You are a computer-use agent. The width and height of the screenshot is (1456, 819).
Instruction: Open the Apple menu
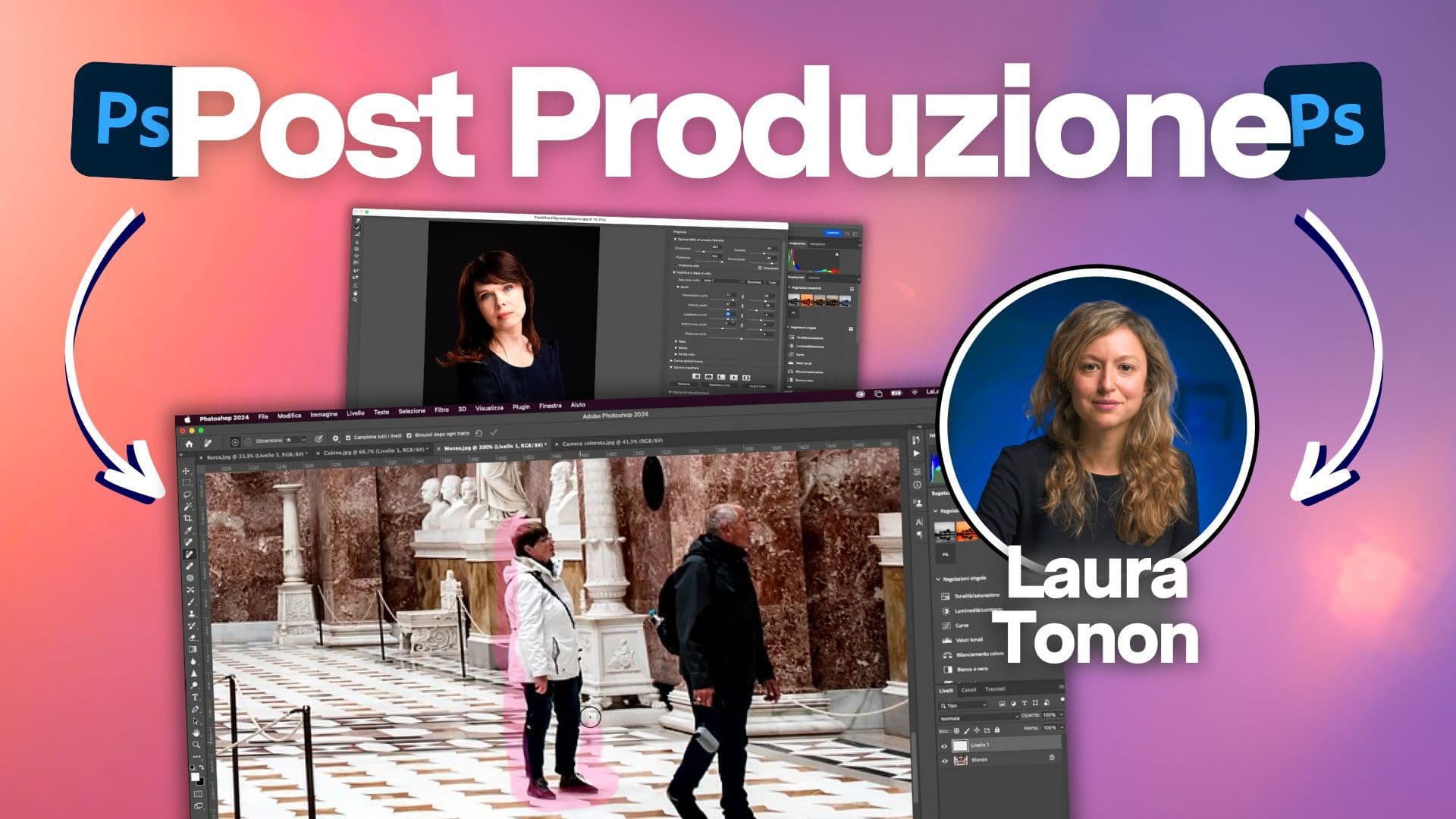[x=187, y=419]
